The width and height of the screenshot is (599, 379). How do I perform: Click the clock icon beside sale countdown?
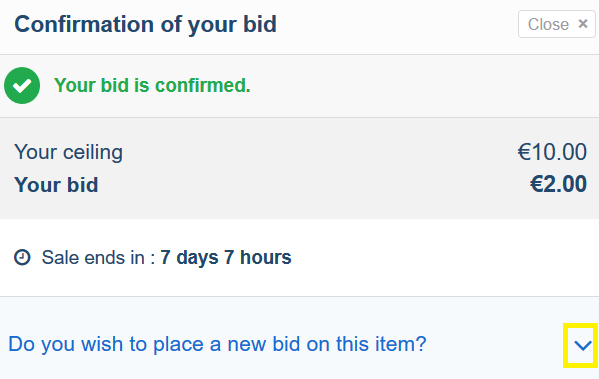[22, 257]
